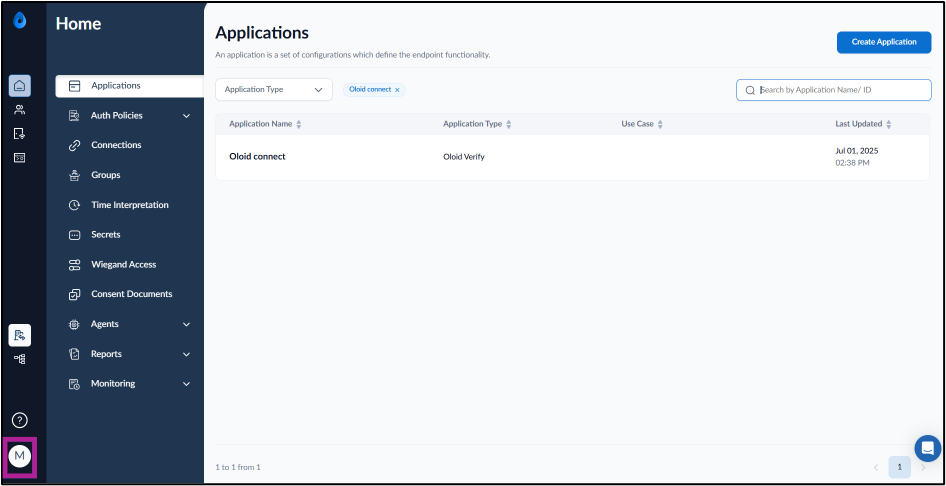Click the Wiegand Access toggle icon
The image size is (946, 486).
pyautogui.click(x=75, y=265)
